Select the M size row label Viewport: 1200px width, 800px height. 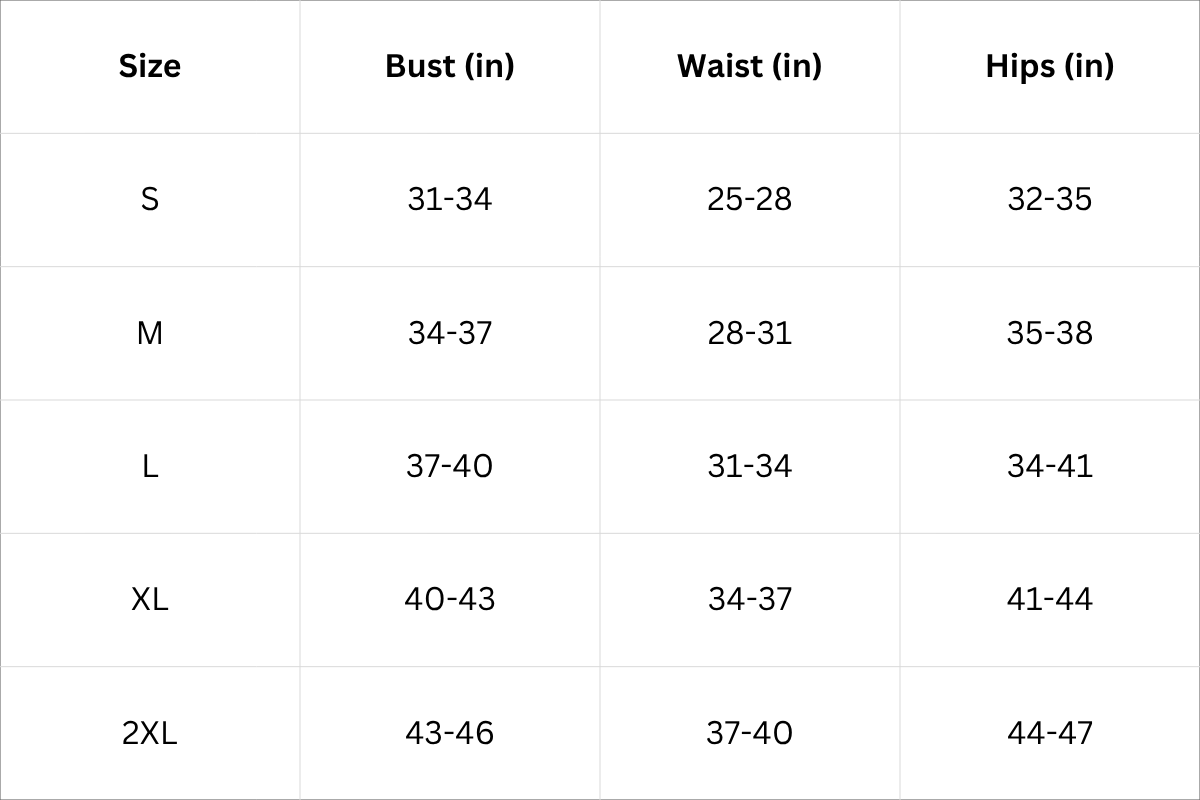click(150, 332)
